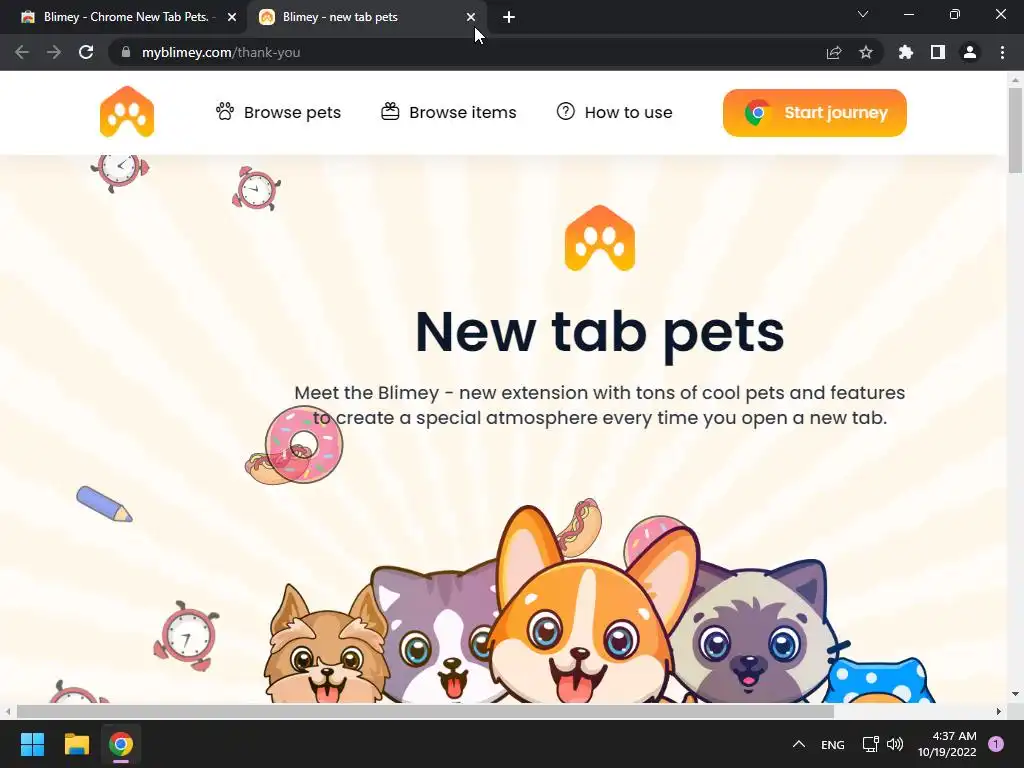Close the Blimey - Chrome New Tab Pets tab
The width and height of the screenshot is (1024, 768).
click(232, 17)
